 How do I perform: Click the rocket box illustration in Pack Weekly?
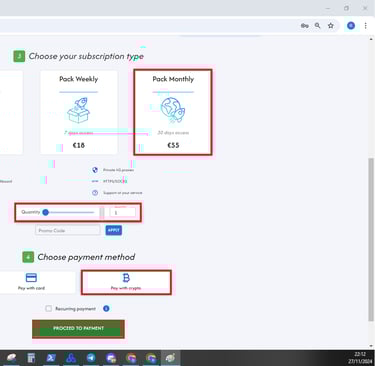(78, 110)
